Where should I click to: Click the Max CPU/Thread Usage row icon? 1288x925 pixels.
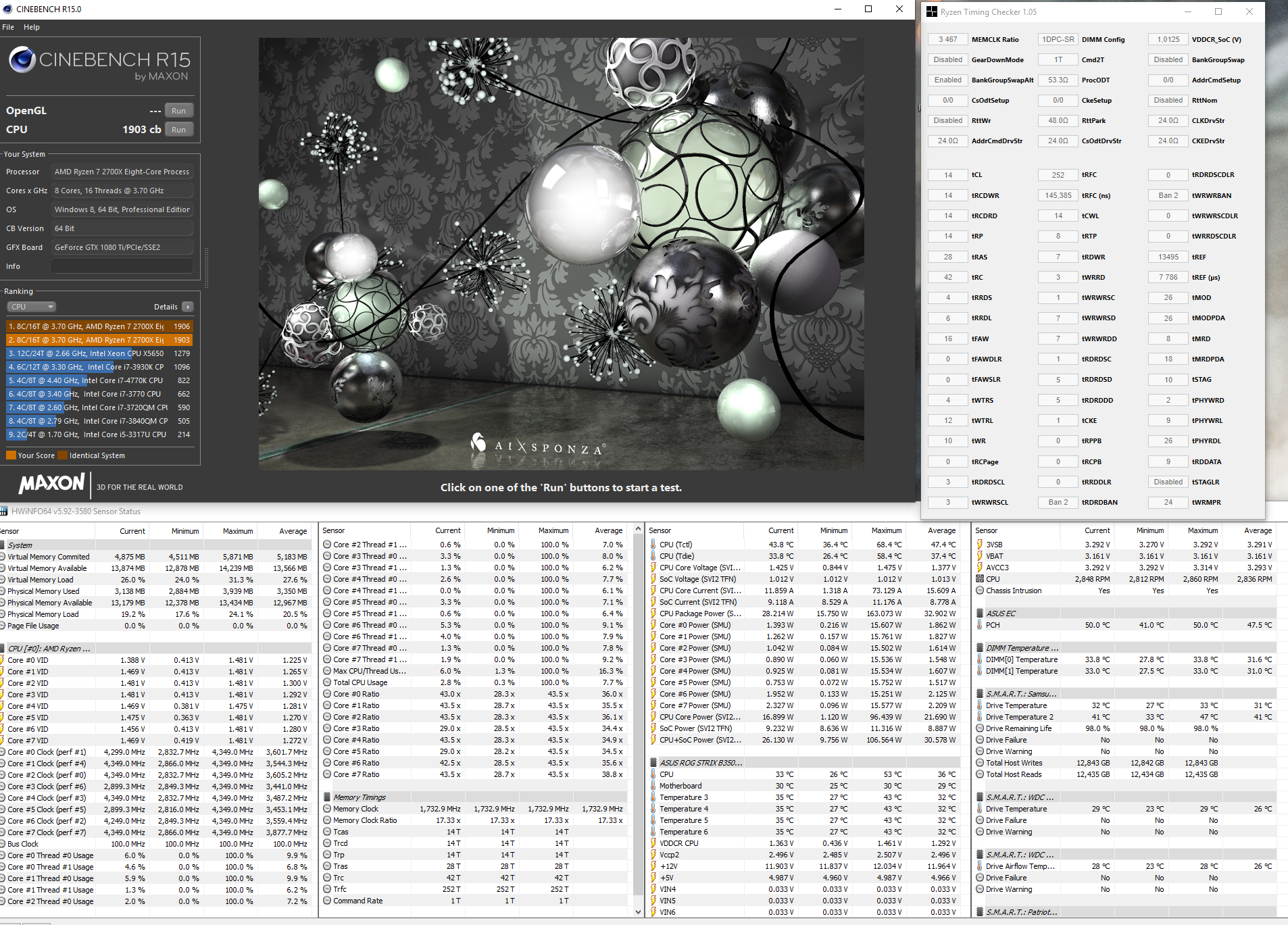pyautogui.click(x=327, y=671)
